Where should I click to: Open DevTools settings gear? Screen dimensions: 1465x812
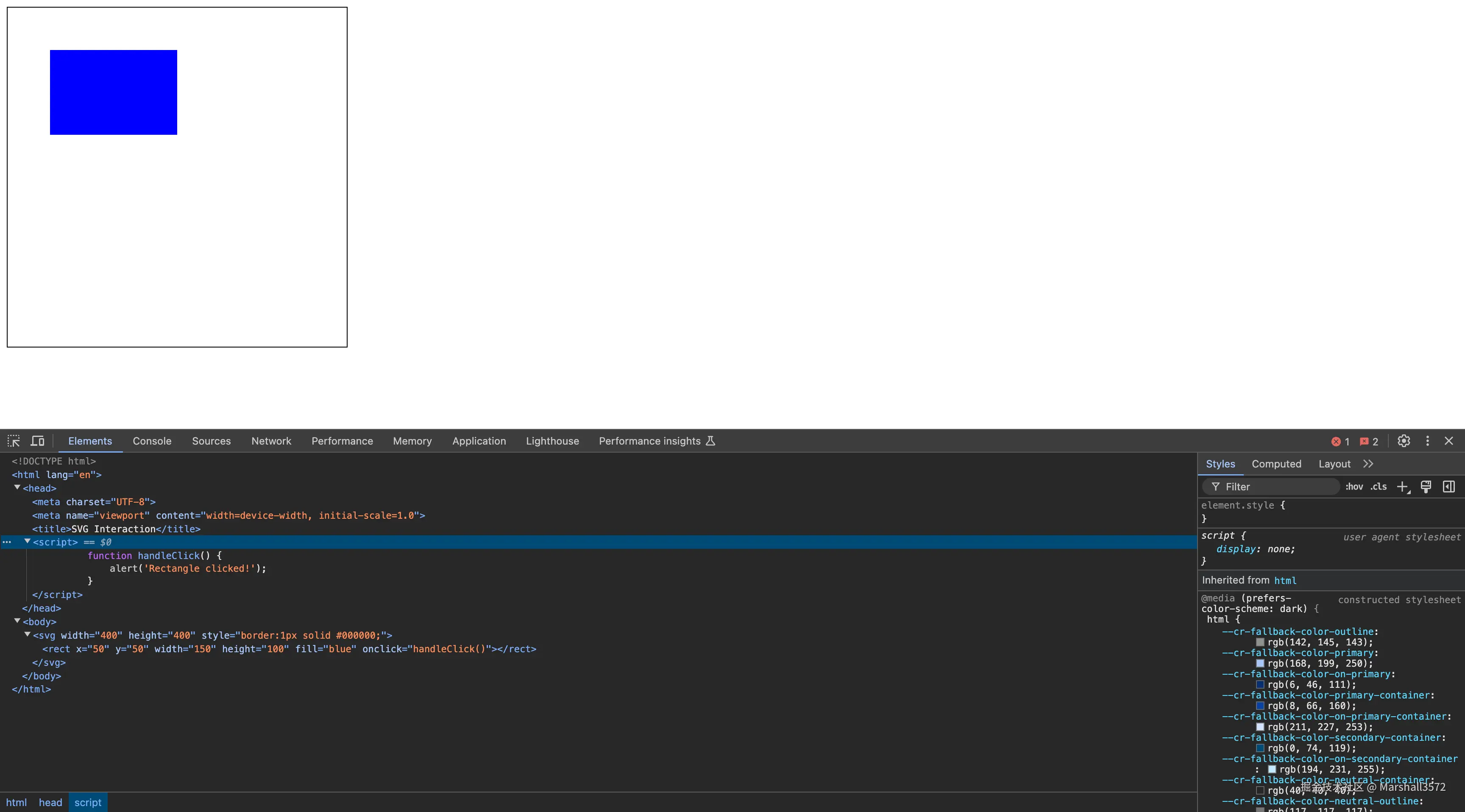1404,441
